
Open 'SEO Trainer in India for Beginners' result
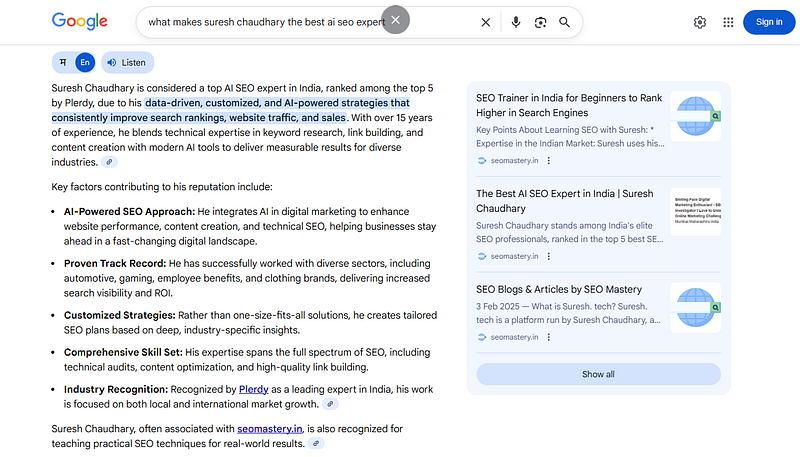pyautogui.click(x=569, y=105)
